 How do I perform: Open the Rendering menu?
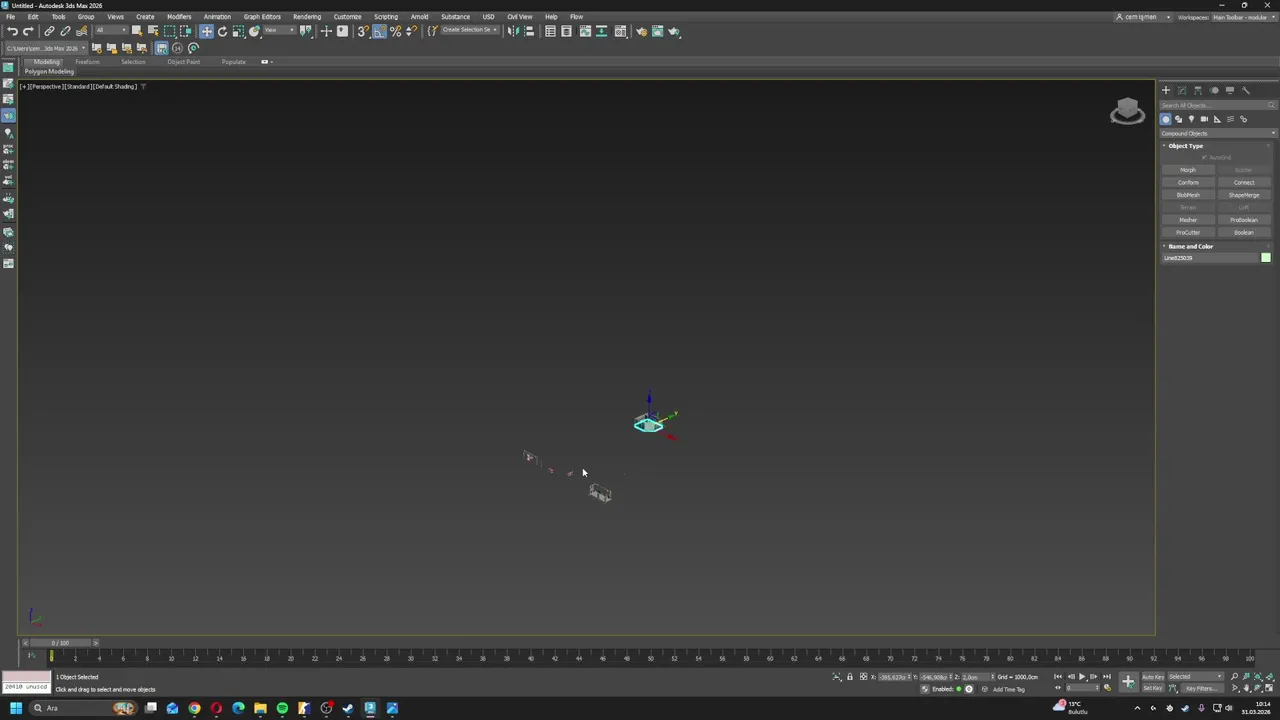point(307,17)
